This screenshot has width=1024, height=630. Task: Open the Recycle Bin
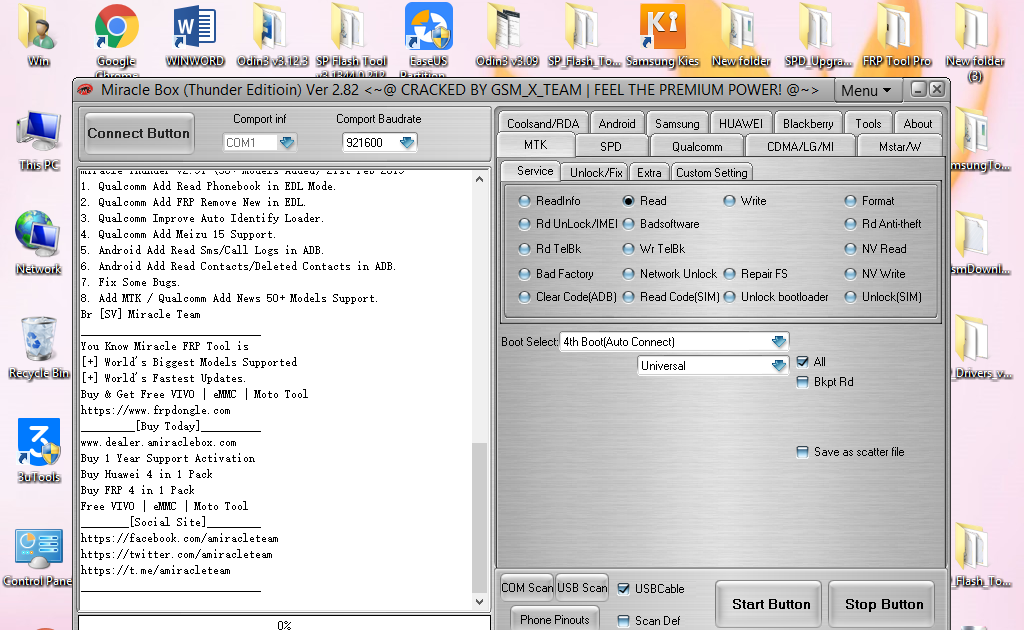point(39,348)
